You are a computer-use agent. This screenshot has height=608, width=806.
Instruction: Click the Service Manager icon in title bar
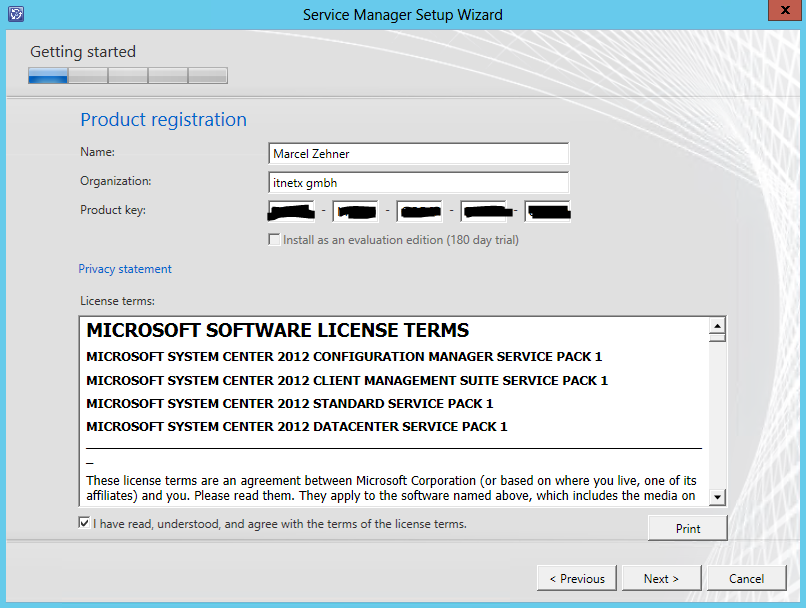(x=15, y=14)
